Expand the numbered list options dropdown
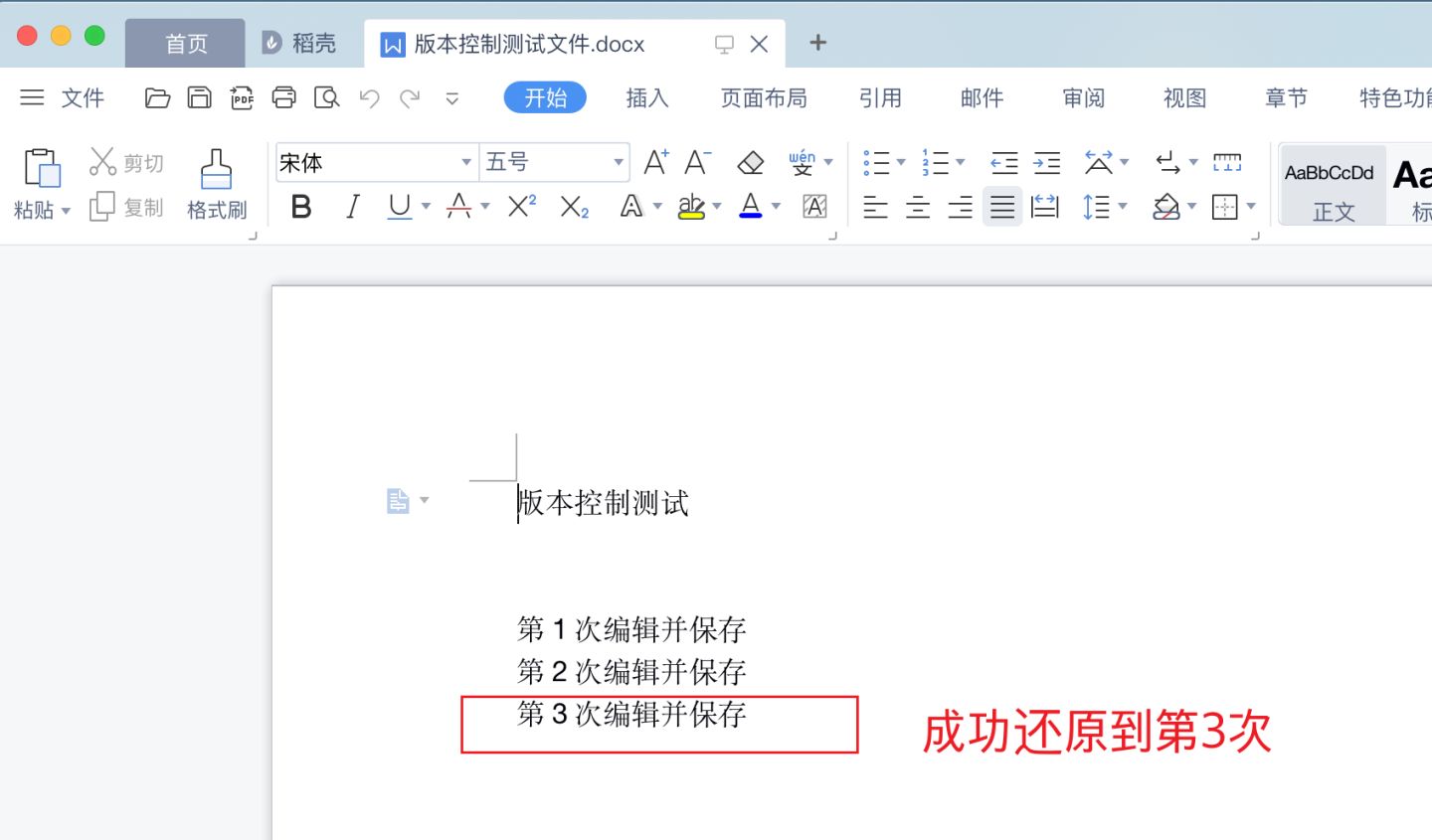The image size is (1432, 840). point(958,161)
